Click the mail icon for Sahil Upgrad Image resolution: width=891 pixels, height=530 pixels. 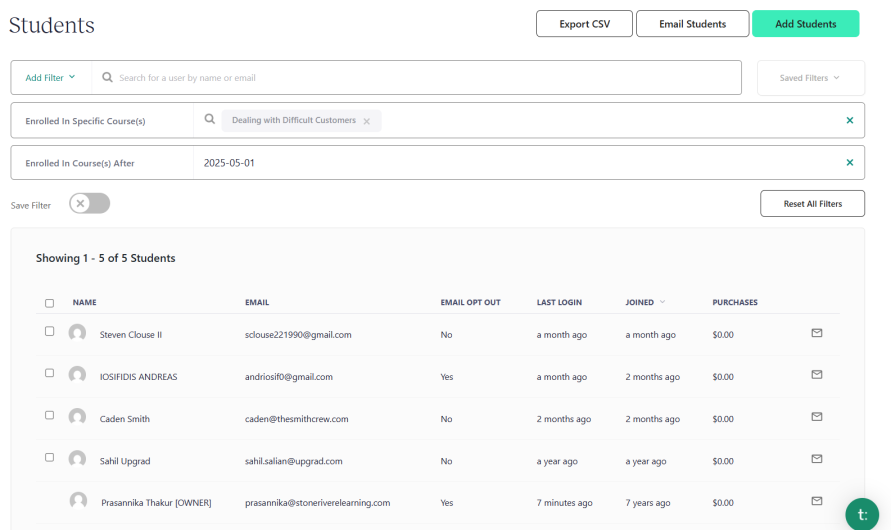point(817,458)
